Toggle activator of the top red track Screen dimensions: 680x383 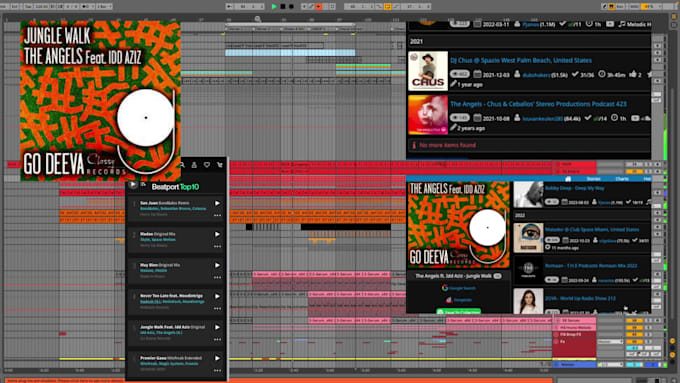634,164
